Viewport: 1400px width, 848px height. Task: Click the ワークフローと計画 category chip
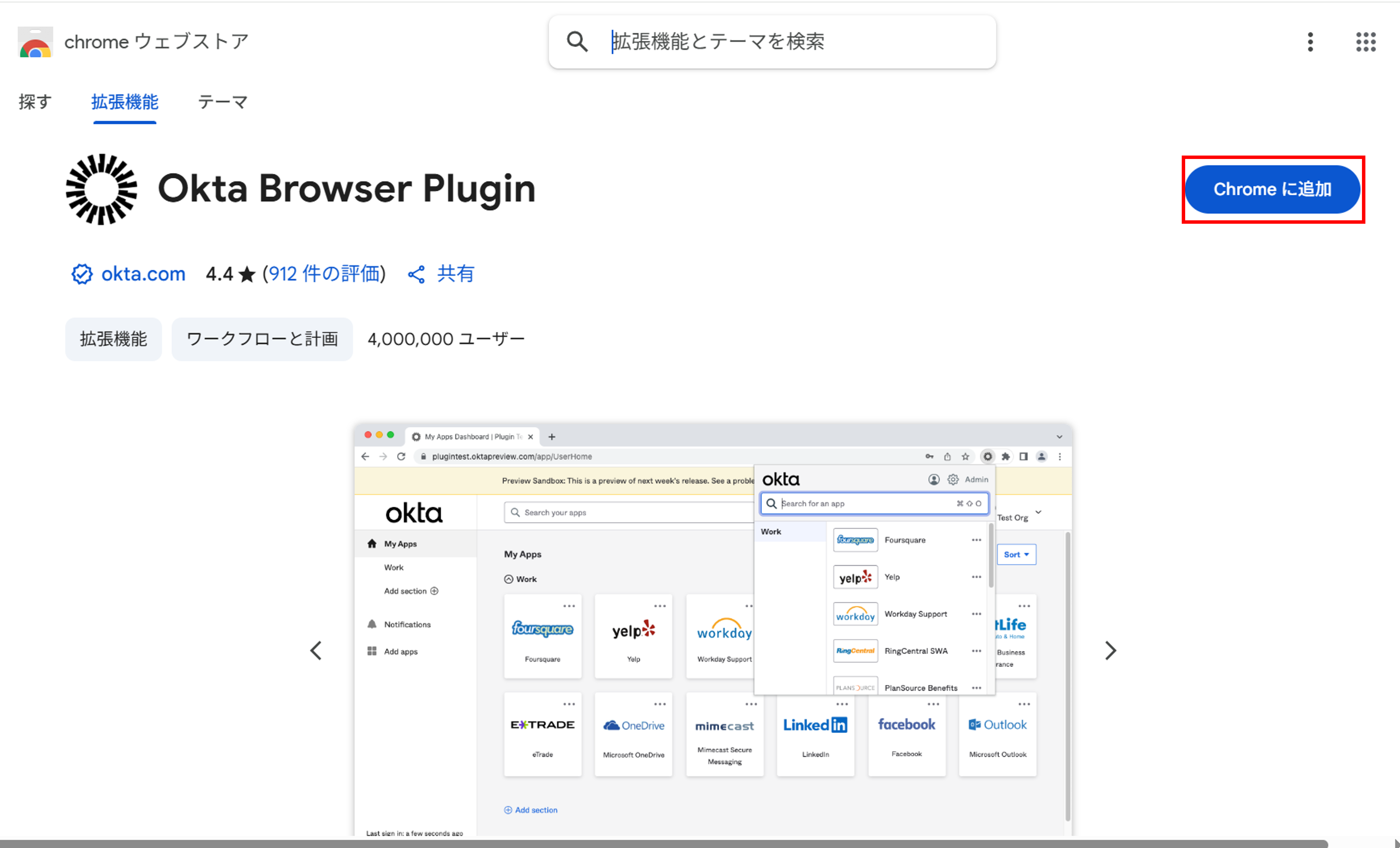click(x=262, y=339)
